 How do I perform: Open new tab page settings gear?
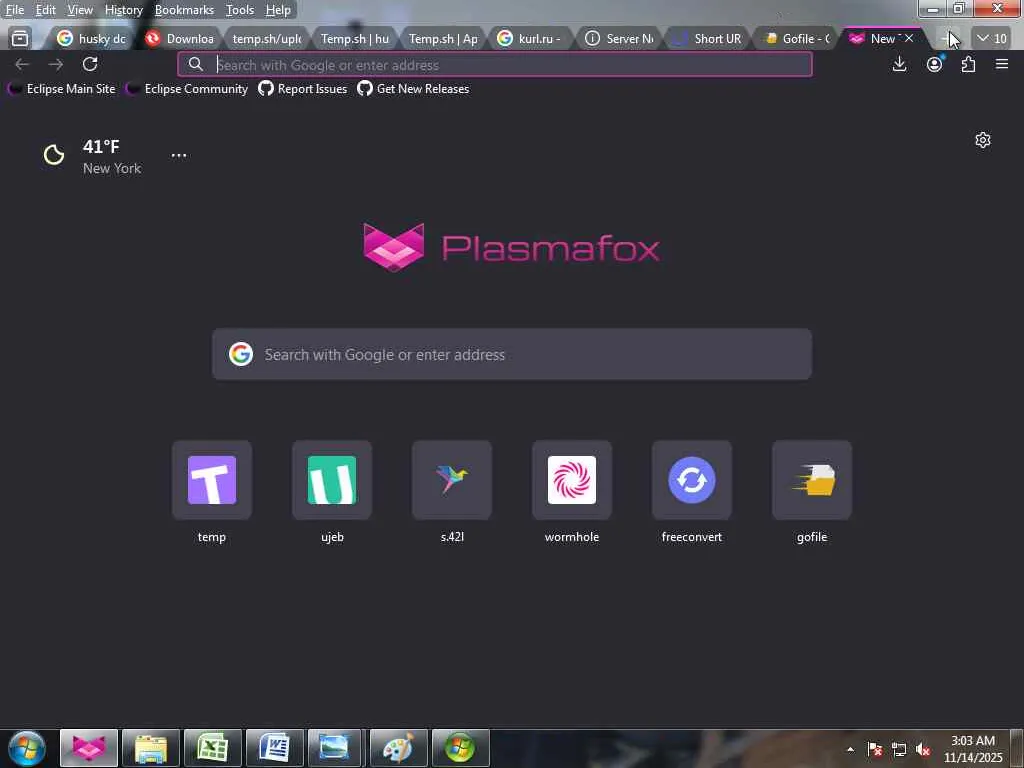[983, 140]
